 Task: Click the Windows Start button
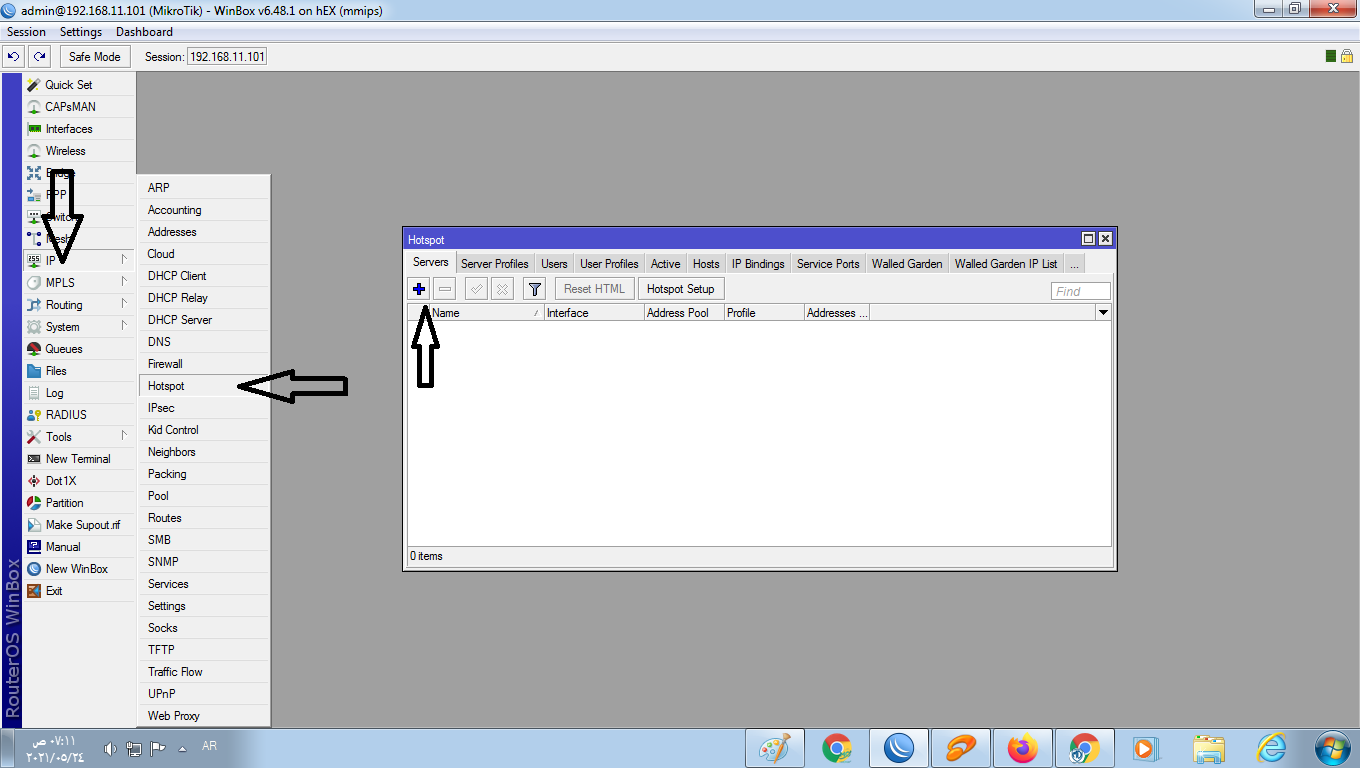tap(1333, 748)
